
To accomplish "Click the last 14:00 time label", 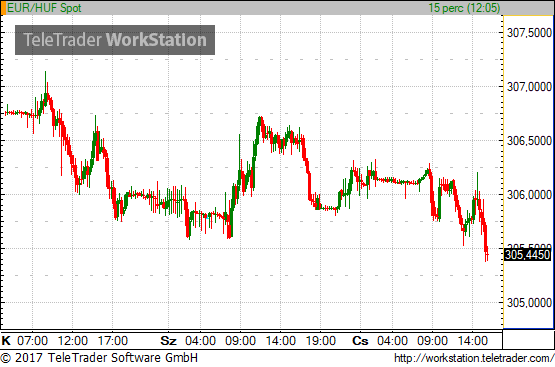I will (x=473, y=340).
